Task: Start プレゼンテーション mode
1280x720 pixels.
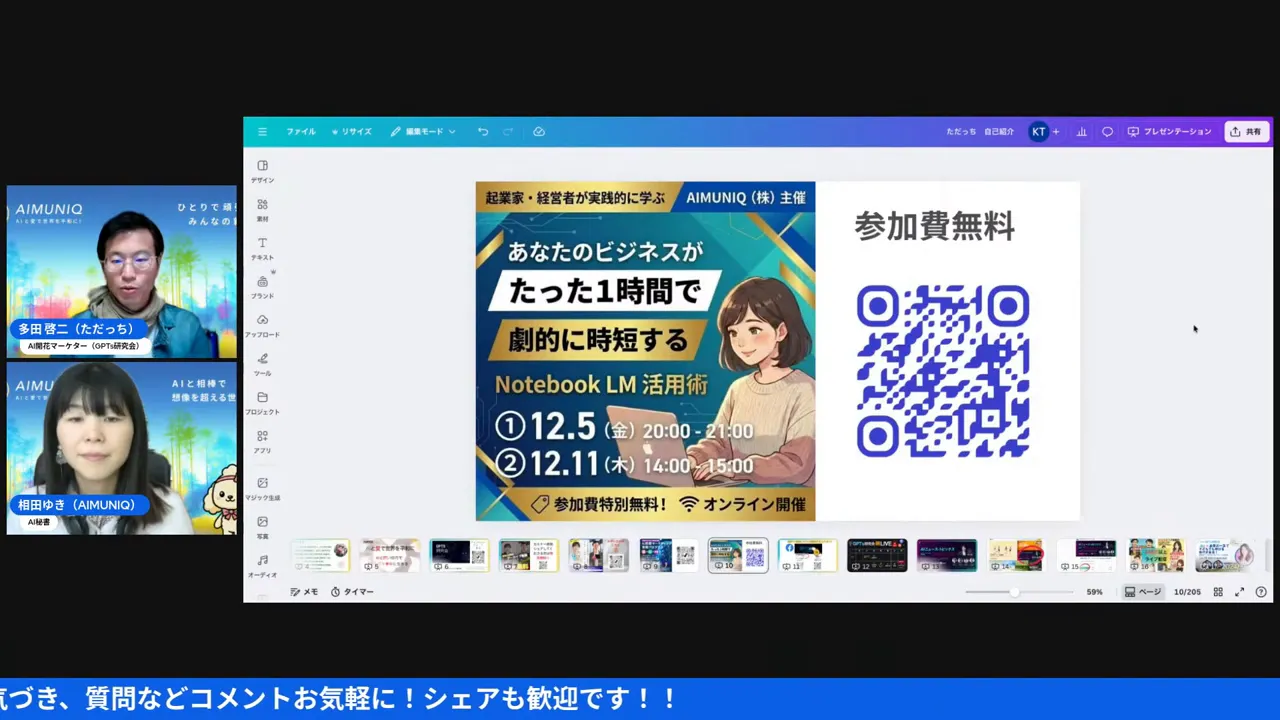Action: click(x=1170, y=131)
